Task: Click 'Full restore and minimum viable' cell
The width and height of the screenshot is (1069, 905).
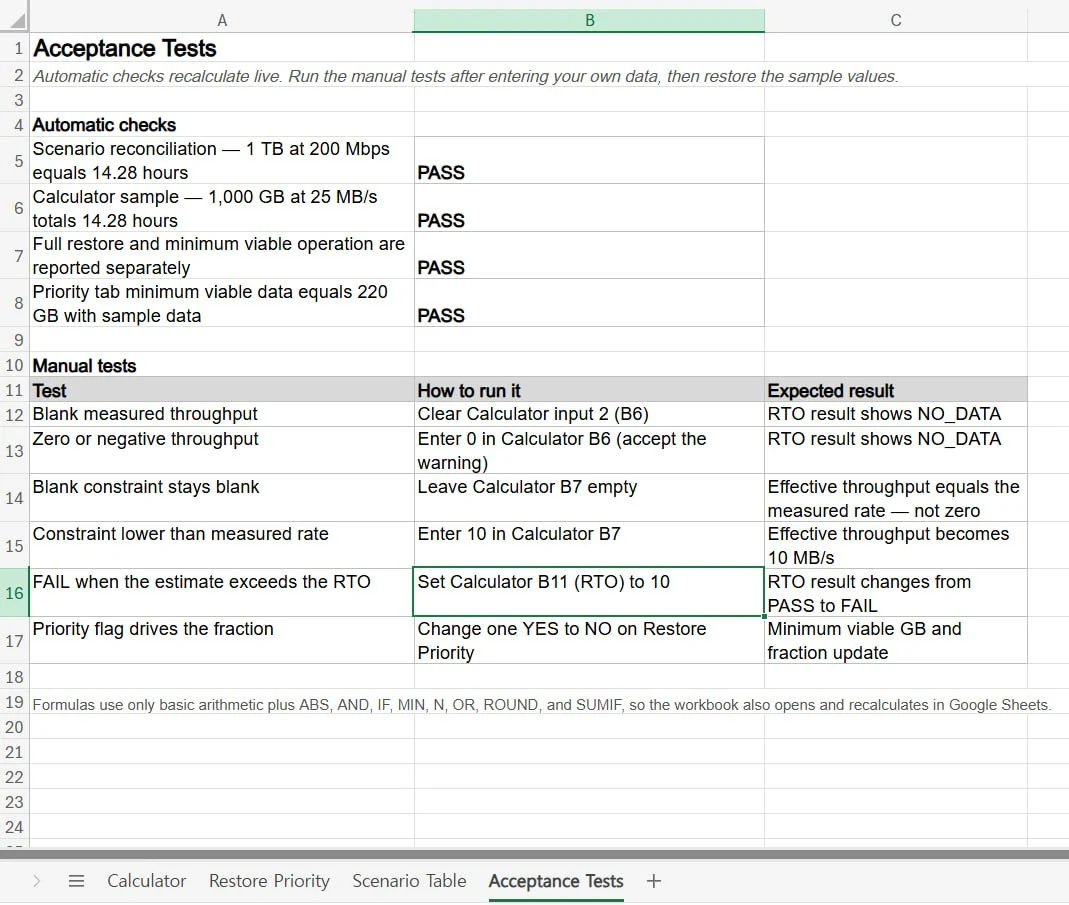Action: 222,255
